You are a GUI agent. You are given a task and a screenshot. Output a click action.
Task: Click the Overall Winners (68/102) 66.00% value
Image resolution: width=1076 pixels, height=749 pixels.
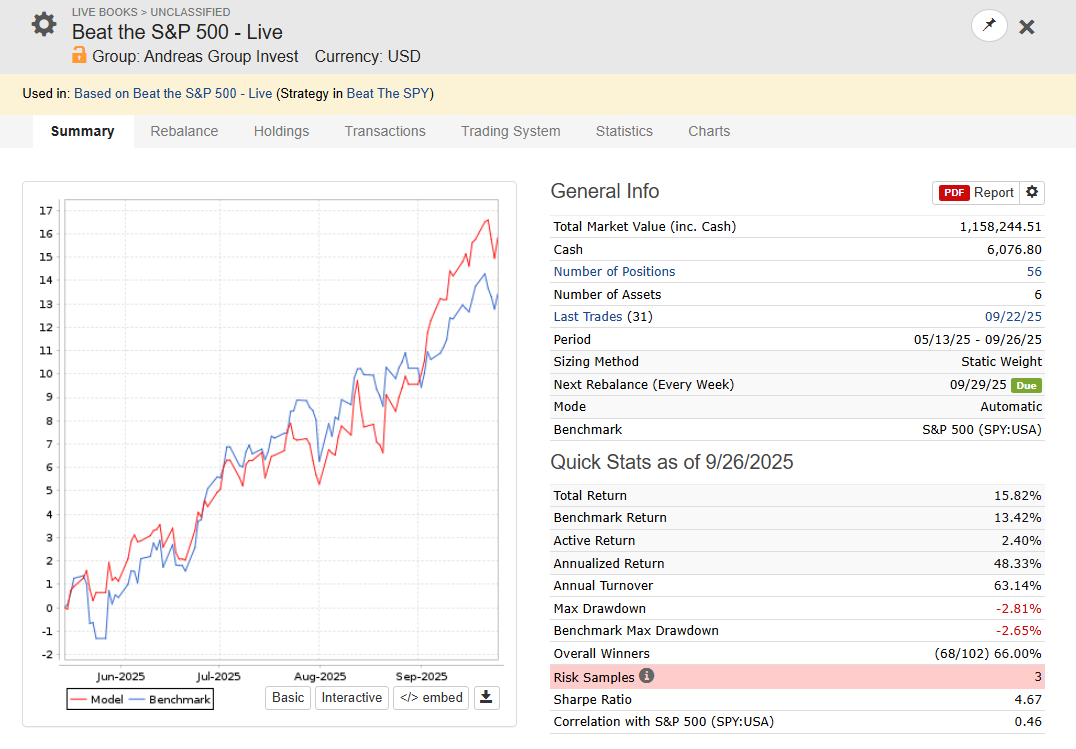[987, 654]
